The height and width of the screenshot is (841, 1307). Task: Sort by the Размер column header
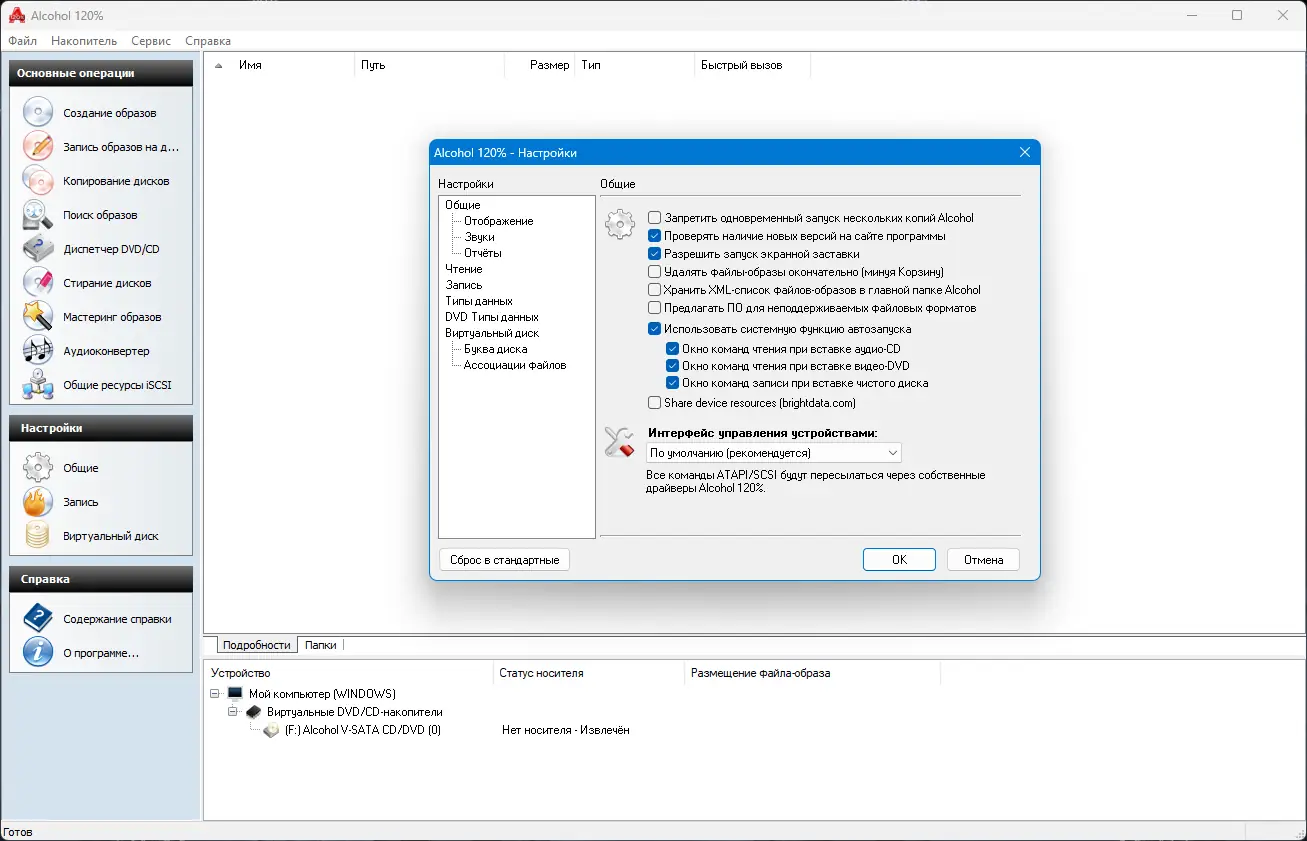(539, 65)
